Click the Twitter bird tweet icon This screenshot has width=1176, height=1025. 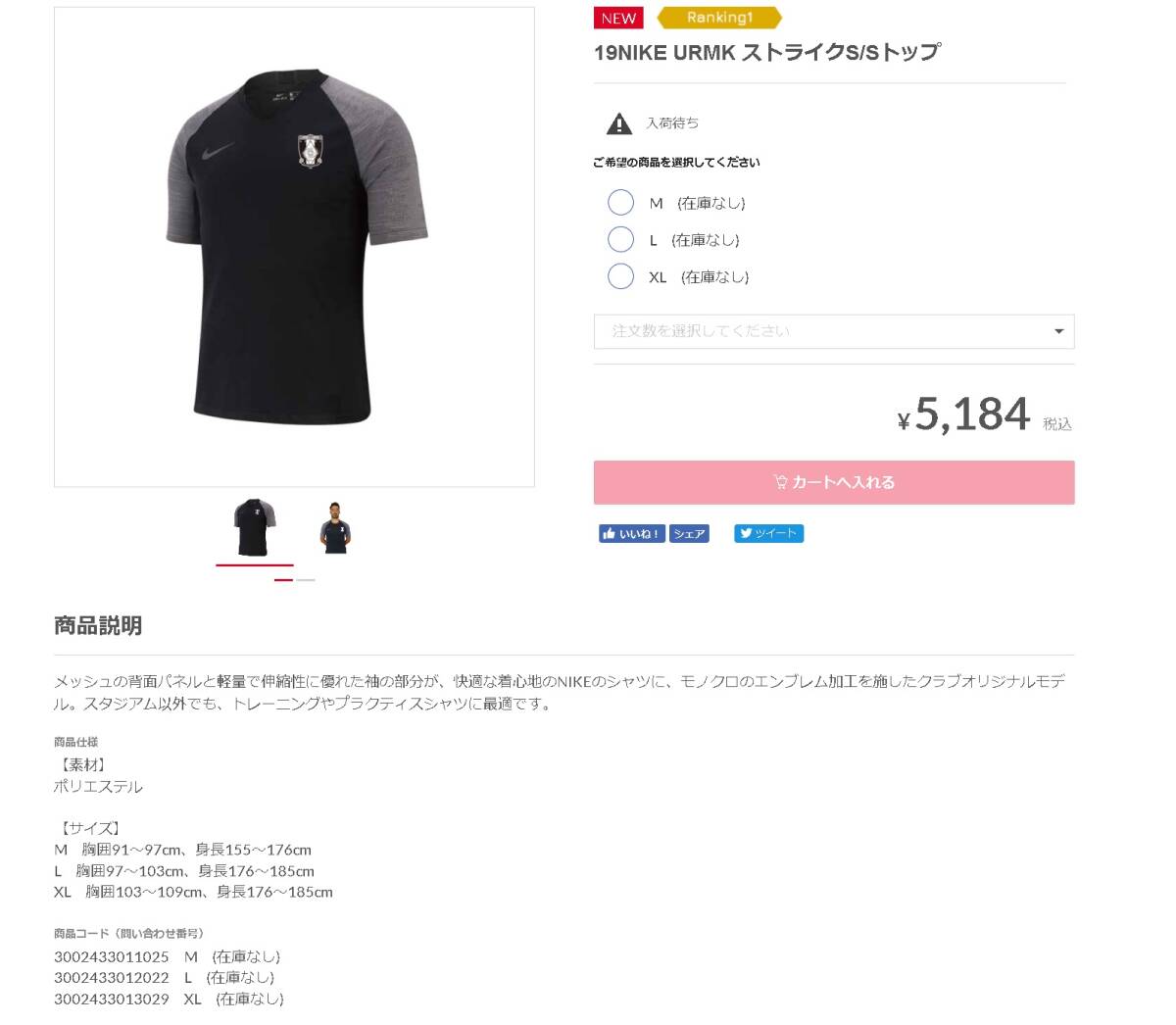pos(746,534)
